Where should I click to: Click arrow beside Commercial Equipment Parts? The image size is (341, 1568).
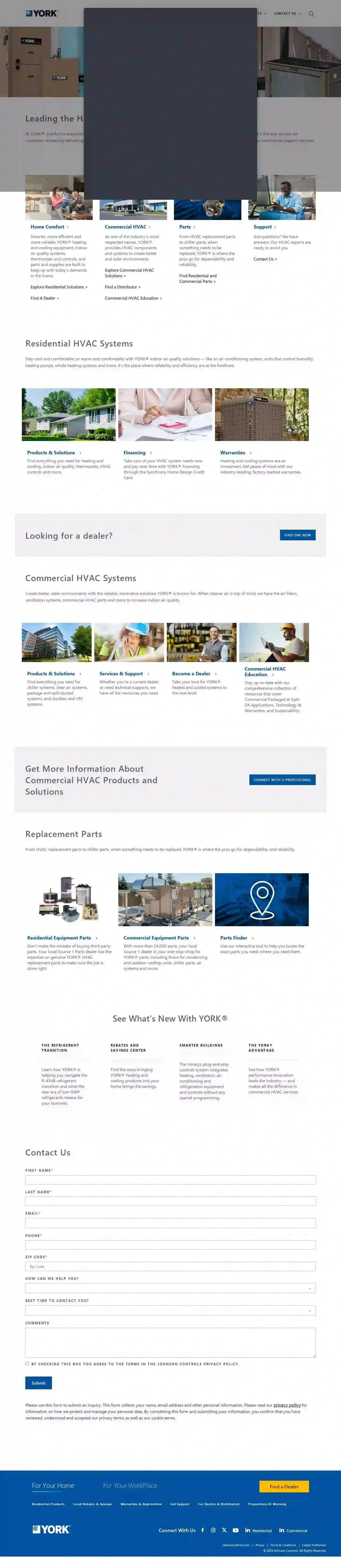(x=194, y=938)
